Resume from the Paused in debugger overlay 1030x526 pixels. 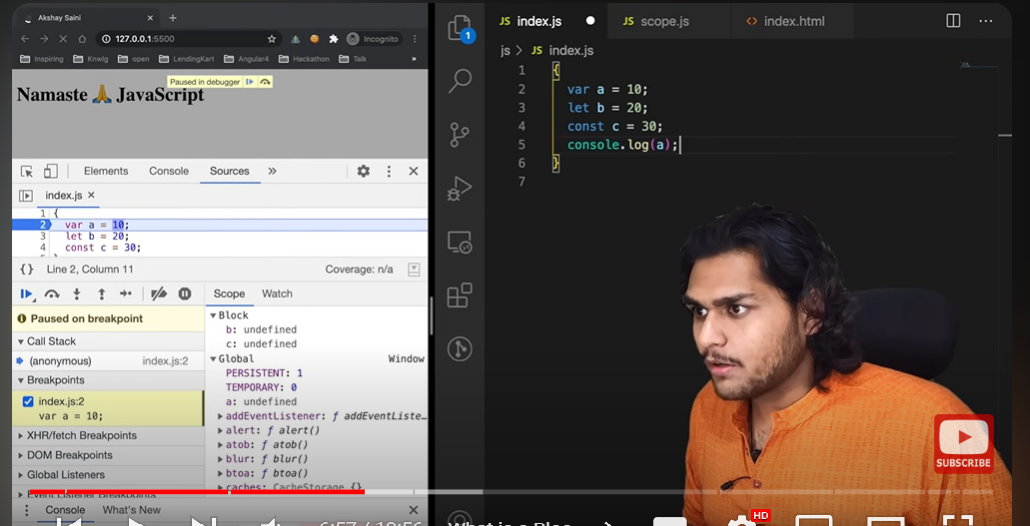click(x=250, y=82)
